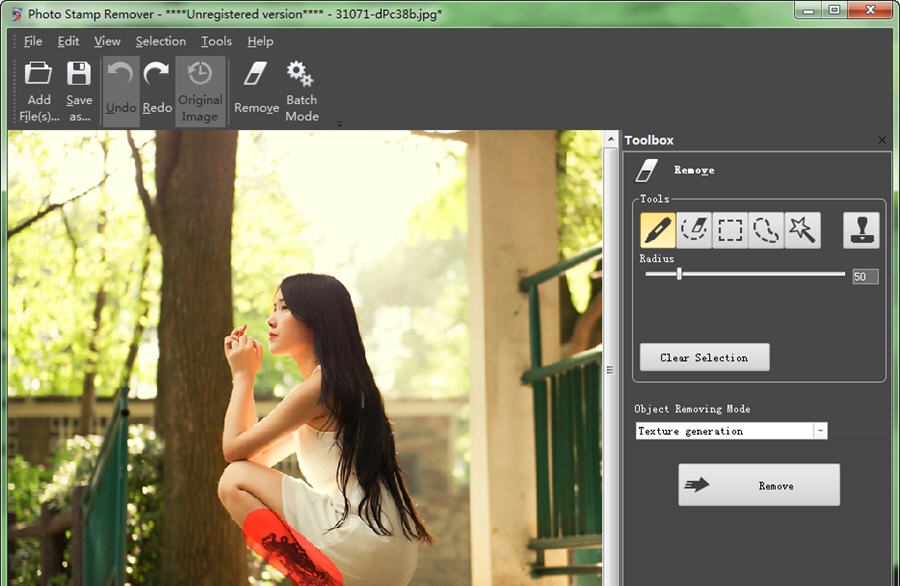Select the clone stamp tool
Image resolution: width=900 pixels, height=586 pixels.
(861, 229)
